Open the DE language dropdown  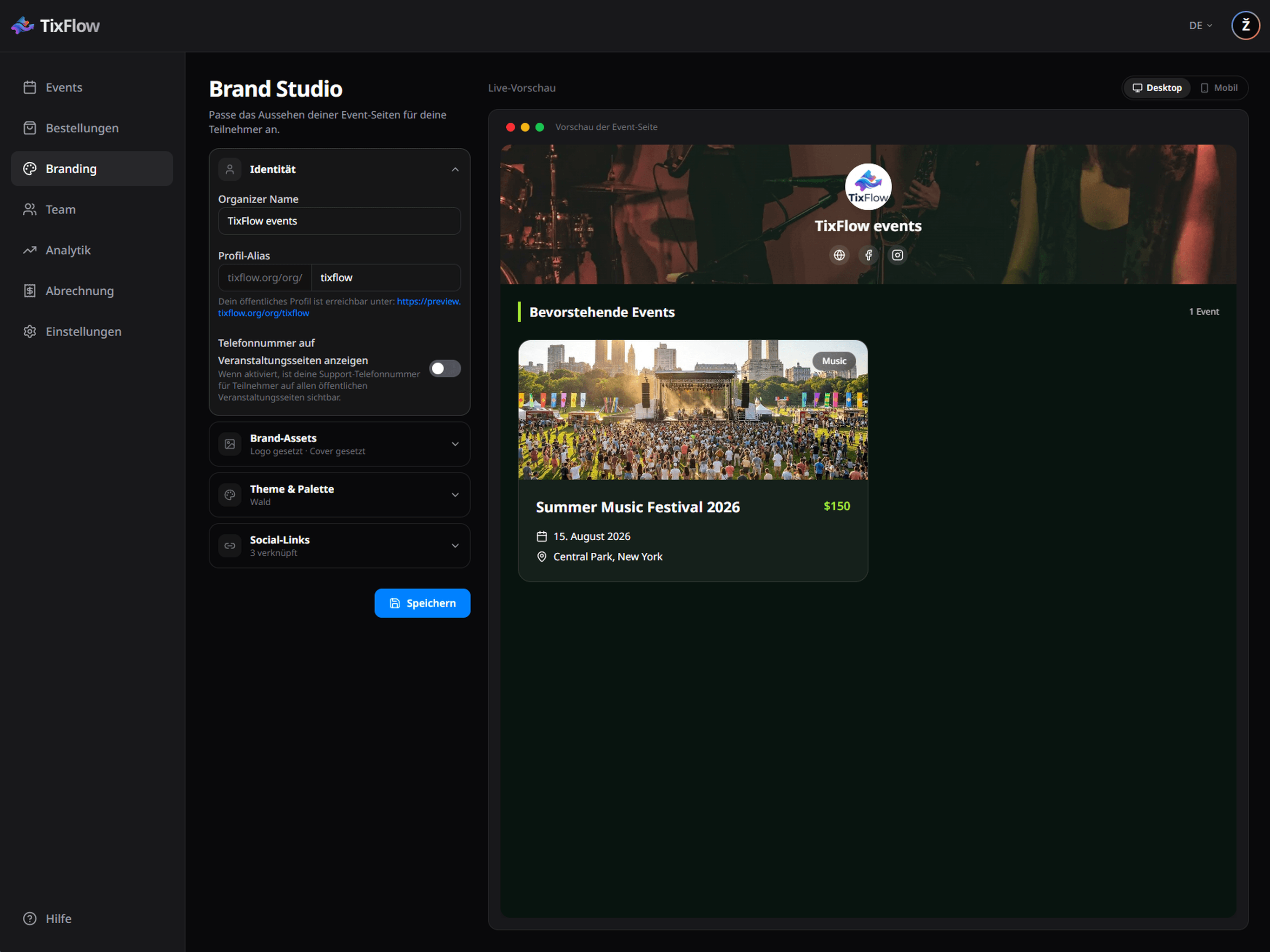pyautogui.click(x=1201, y=26)
